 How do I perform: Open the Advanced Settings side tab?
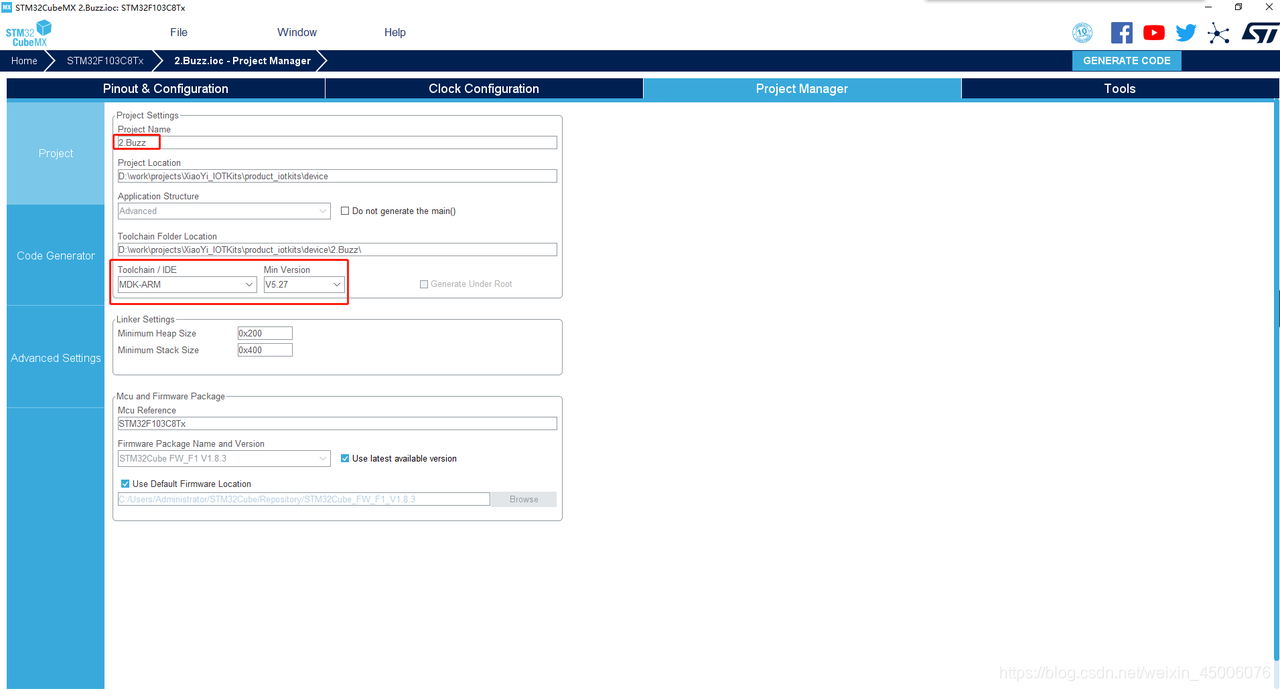[56, 358]
